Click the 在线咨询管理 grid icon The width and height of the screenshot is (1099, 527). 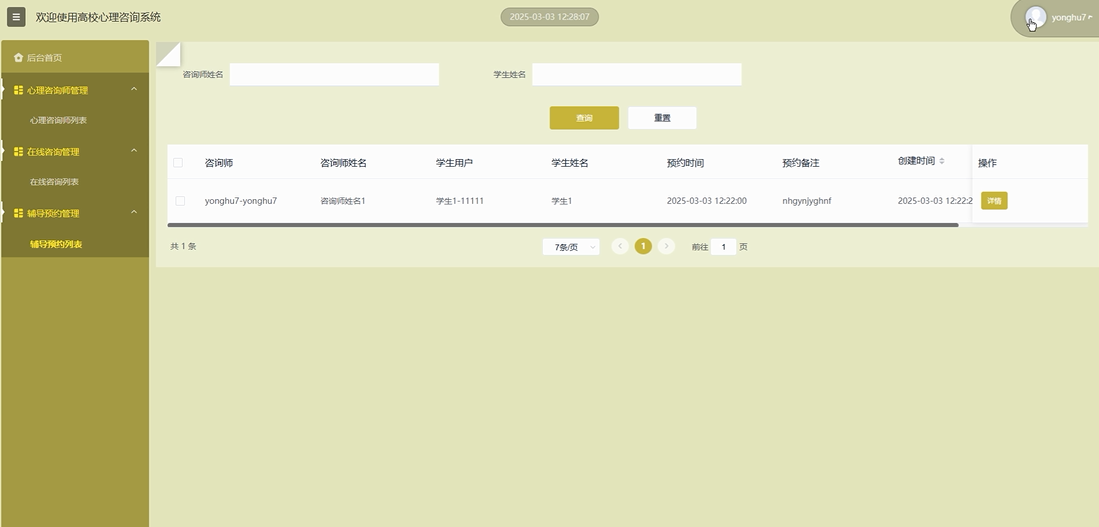pos(18,152)
